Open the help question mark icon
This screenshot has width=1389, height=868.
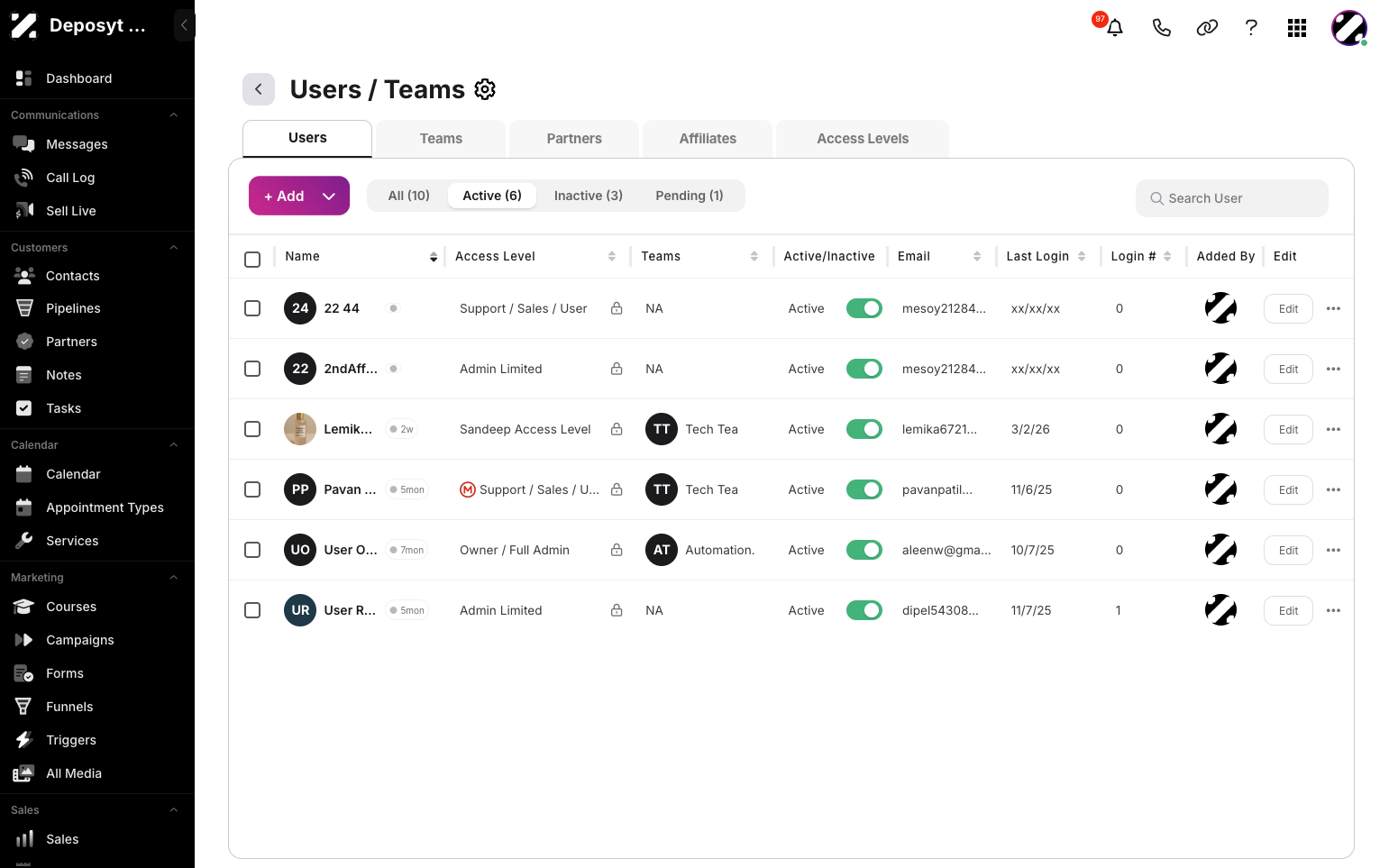(1251, 28)
